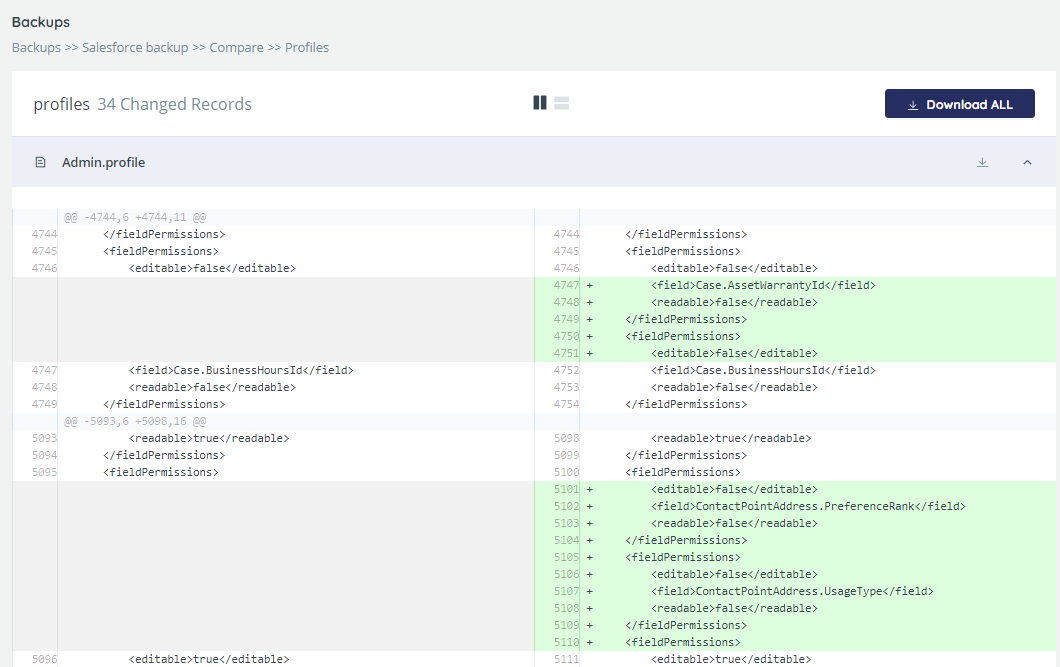Click line number 4754 in the right pane

point(566,404)
